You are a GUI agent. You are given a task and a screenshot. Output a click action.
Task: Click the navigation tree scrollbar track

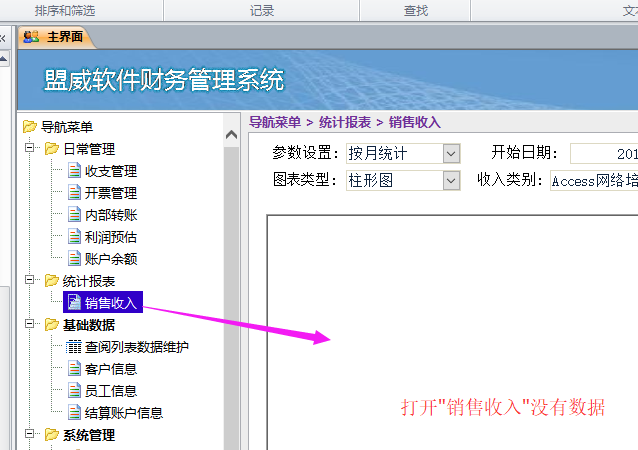tap(232, 298)
